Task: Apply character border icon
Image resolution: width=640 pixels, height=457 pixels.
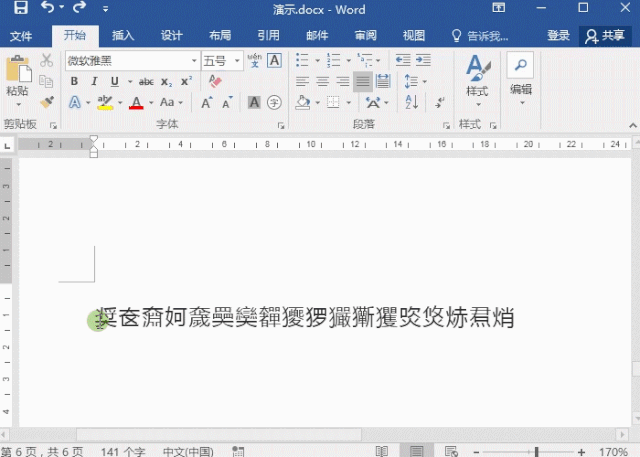Action: (274, 60)
